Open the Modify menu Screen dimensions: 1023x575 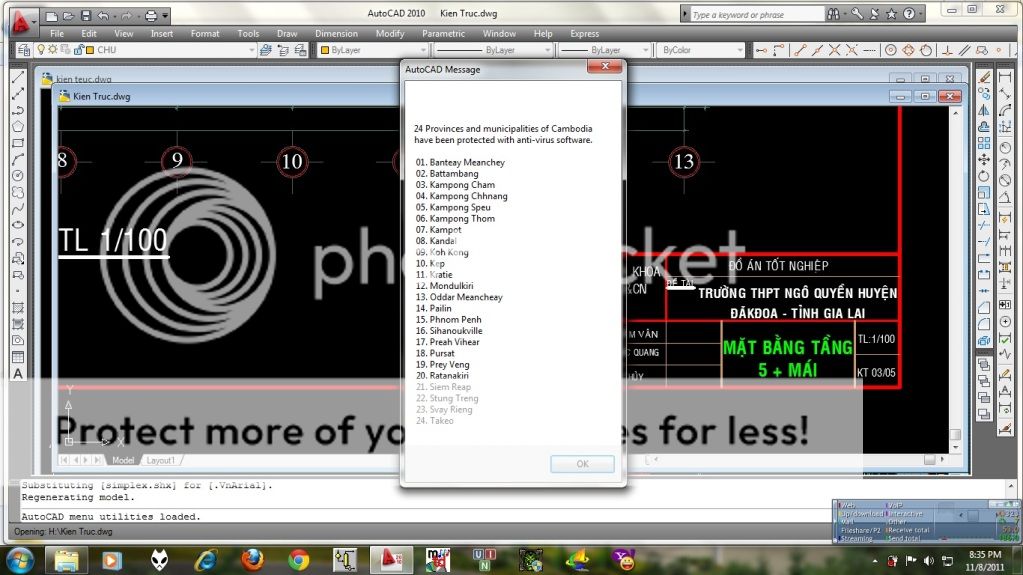389,33
